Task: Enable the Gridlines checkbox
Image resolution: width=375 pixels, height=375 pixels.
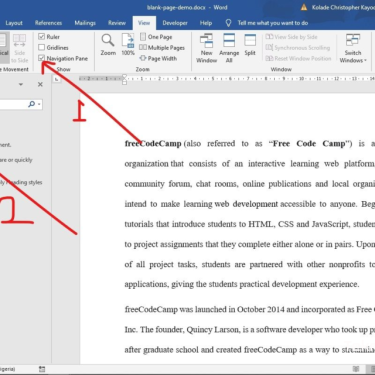Action: click(41, 47)
